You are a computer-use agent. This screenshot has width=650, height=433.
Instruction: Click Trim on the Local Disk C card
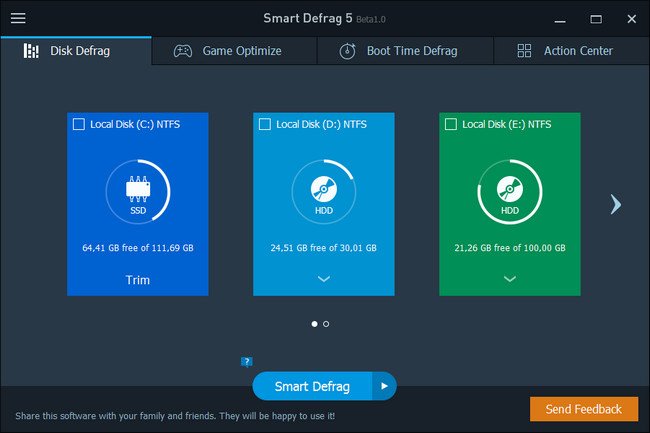(x=138, y=280)
